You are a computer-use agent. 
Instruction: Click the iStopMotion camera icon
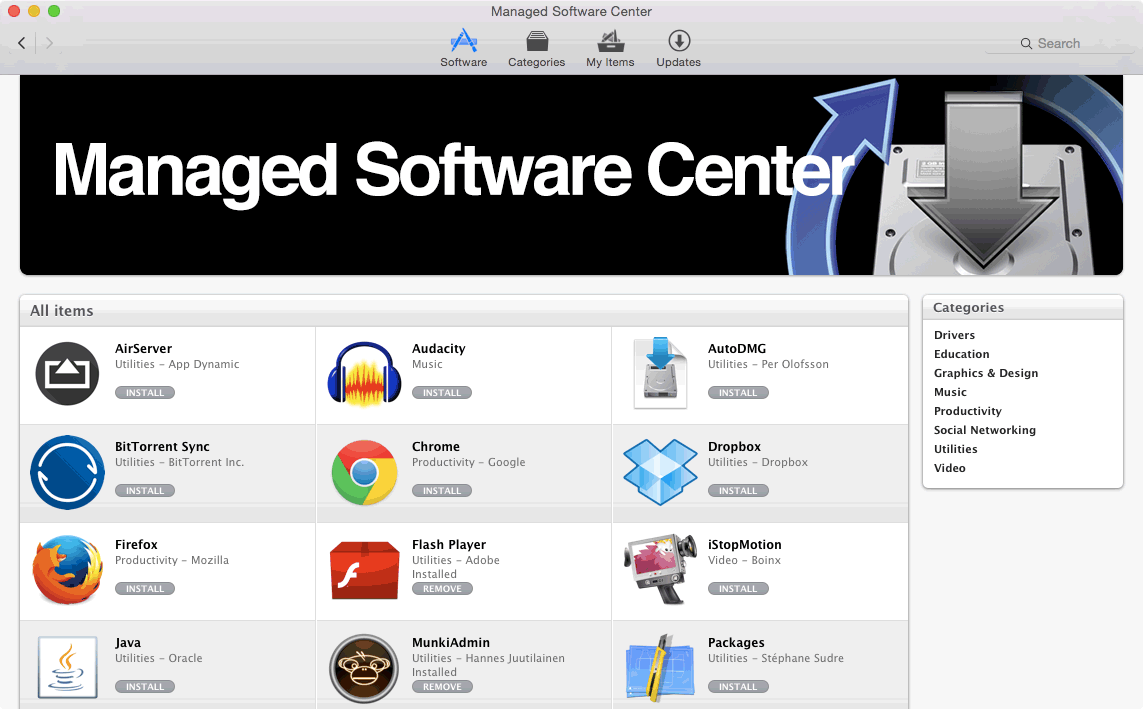click(x=660, y=570)
